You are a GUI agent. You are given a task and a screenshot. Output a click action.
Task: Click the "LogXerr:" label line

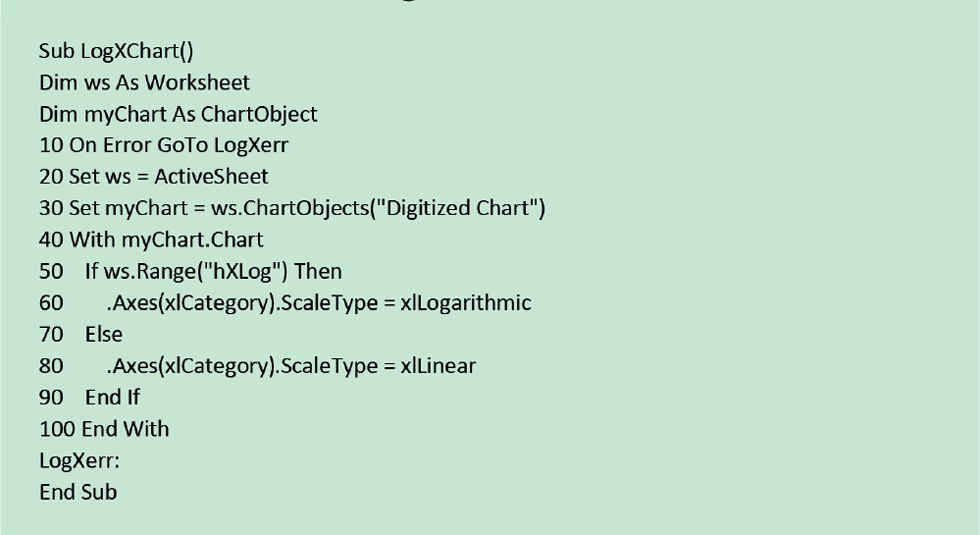79,461
